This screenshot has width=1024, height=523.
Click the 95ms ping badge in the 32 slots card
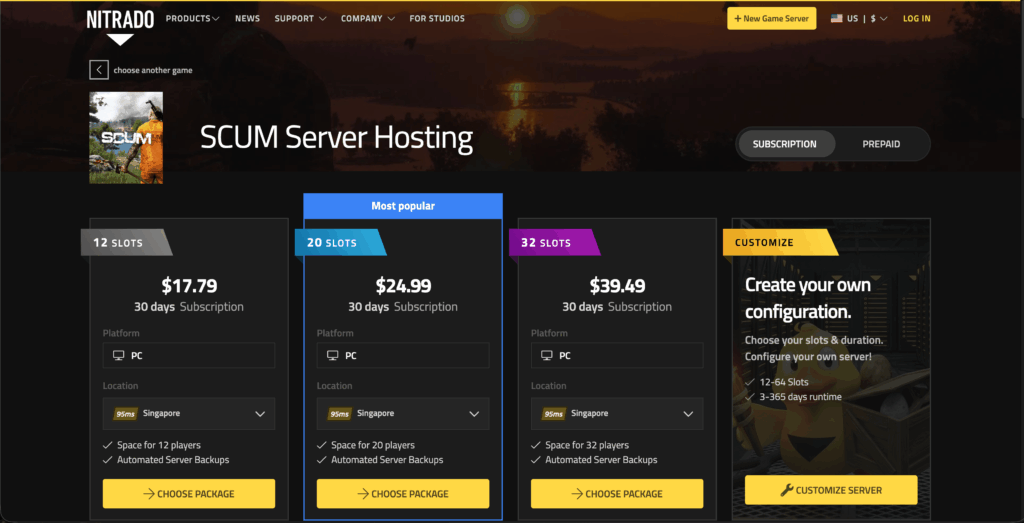pyautogui.click(x=554, y=414)
